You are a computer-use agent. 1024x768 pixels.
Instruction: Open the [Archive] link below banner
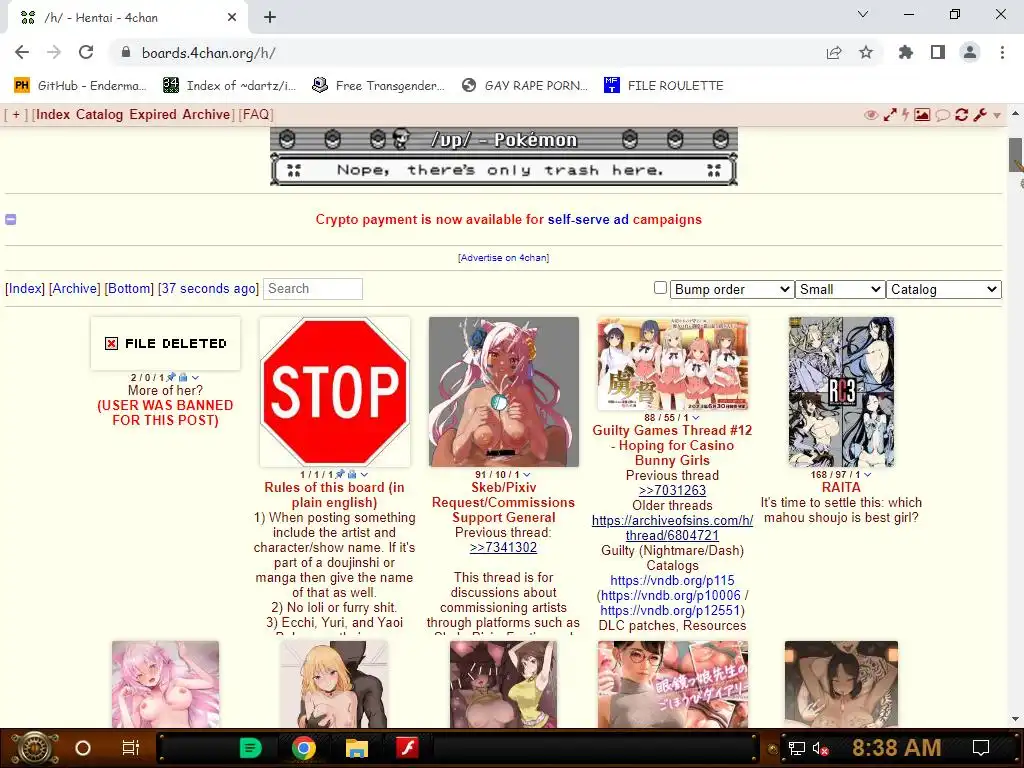74,289
